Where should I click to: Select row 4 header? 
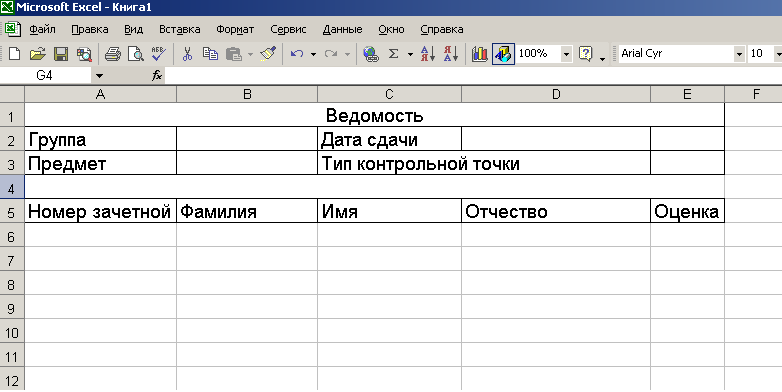pos(11,188)
